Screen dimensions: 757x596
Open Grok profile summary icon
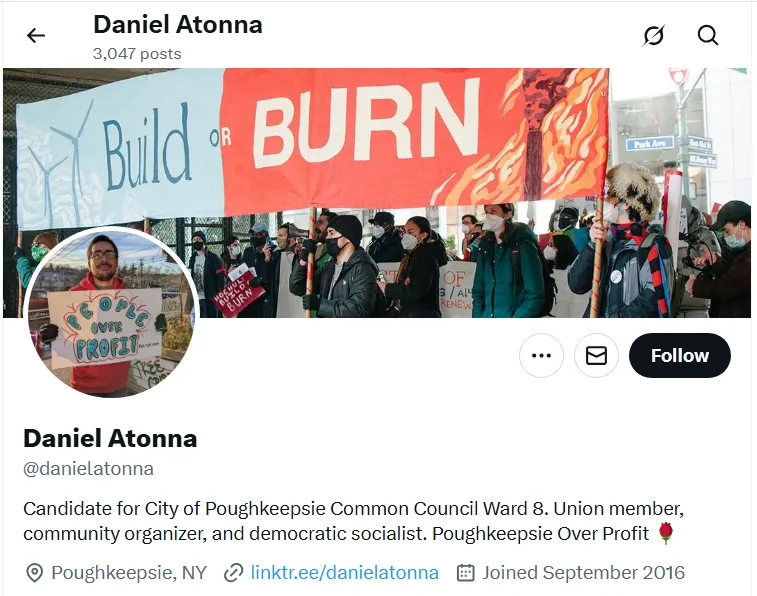(654, 35)
